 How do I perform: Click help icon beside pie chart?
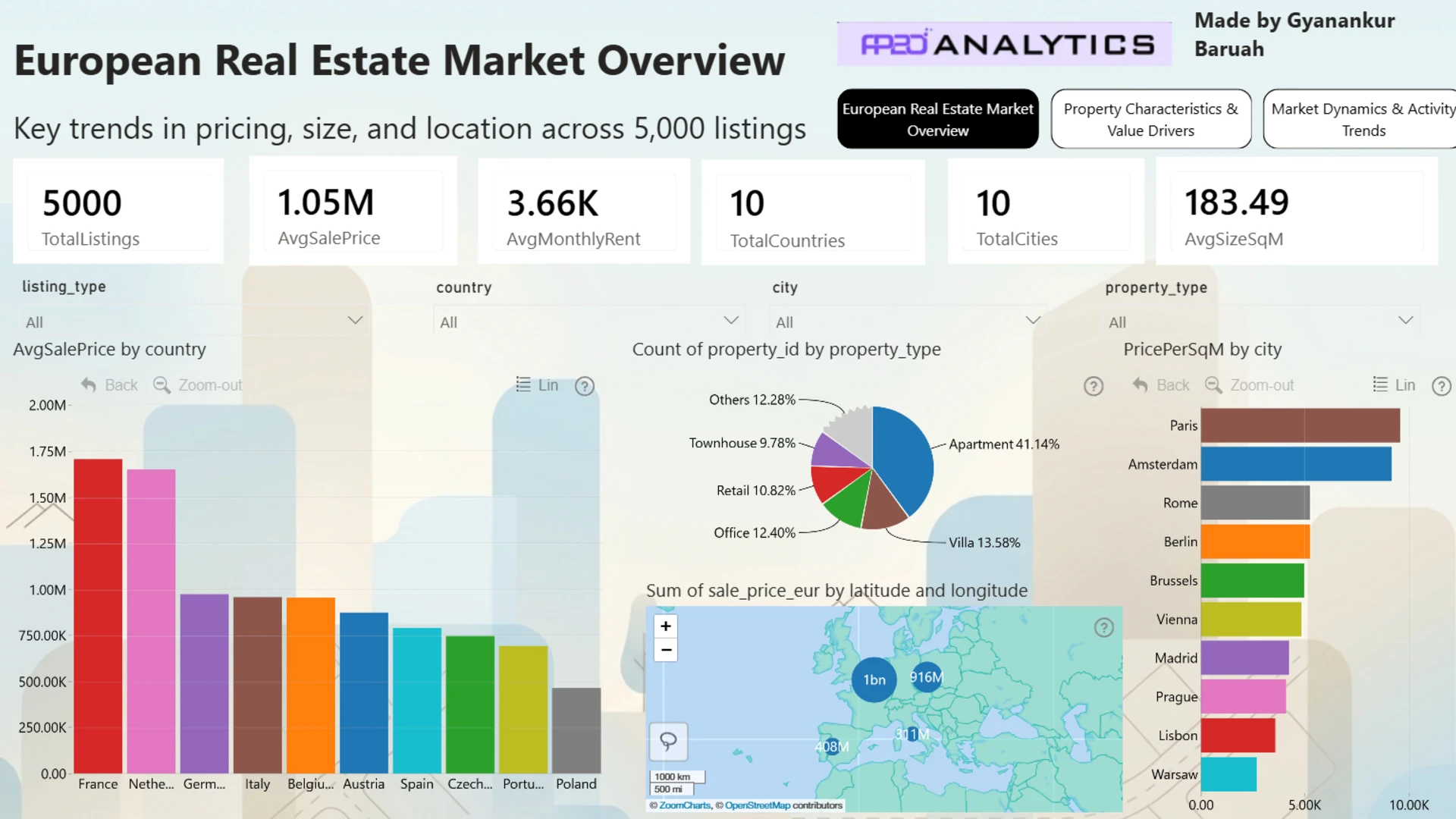(1093, 386)
